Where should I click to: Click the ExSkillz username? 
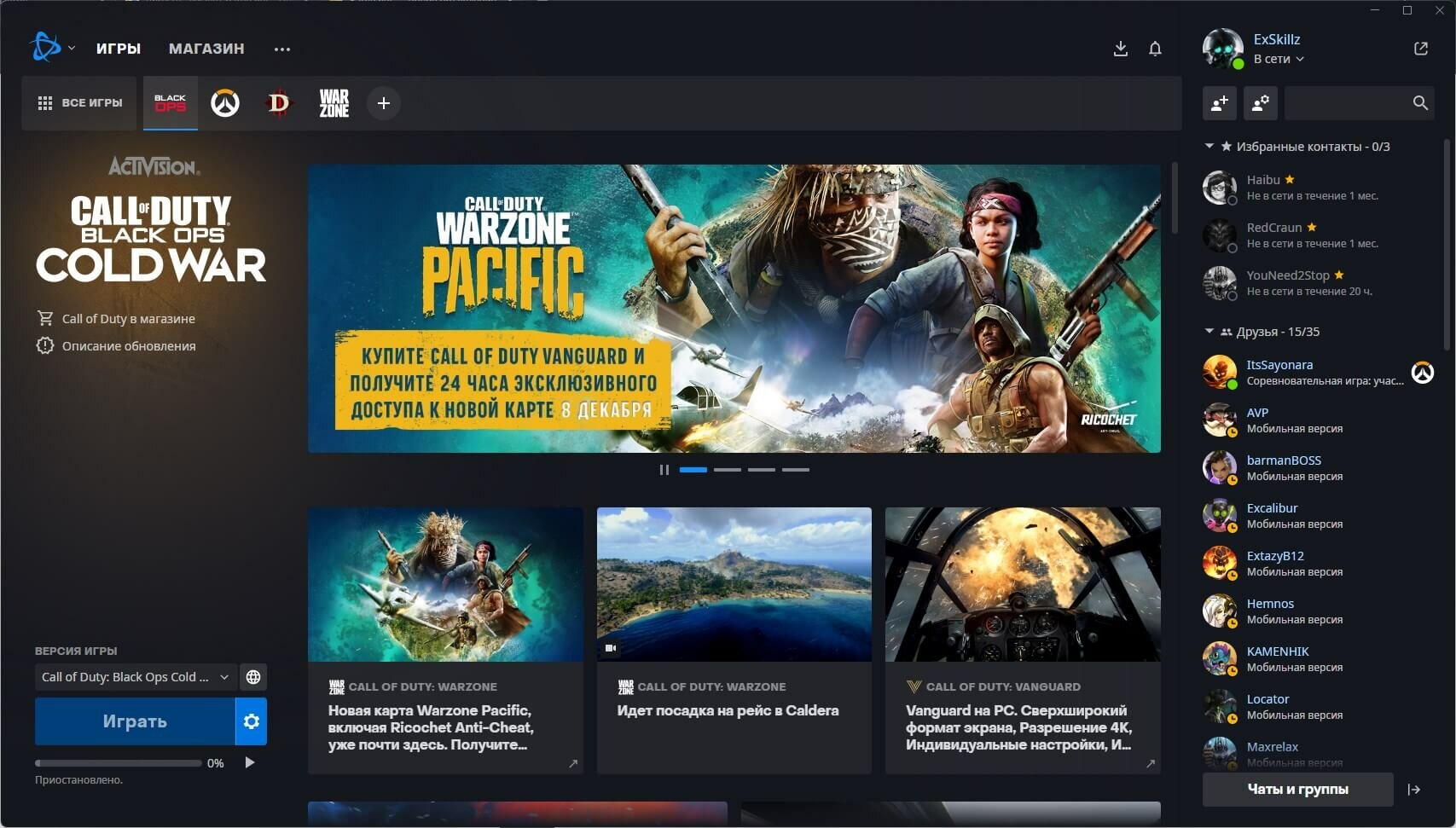(x=1277, y=39)
